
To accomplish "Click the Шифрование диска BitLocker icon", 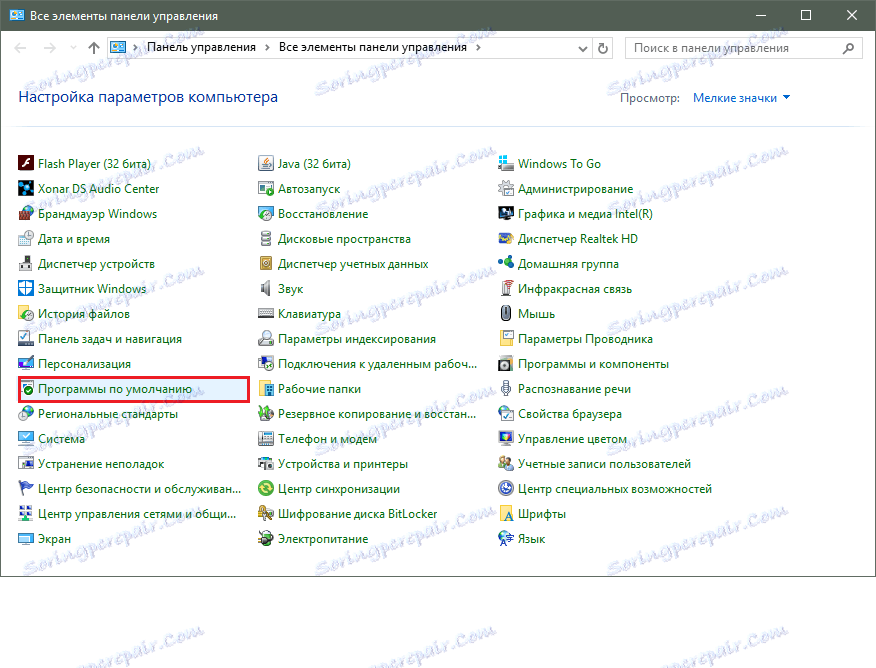I will (265, 514).
